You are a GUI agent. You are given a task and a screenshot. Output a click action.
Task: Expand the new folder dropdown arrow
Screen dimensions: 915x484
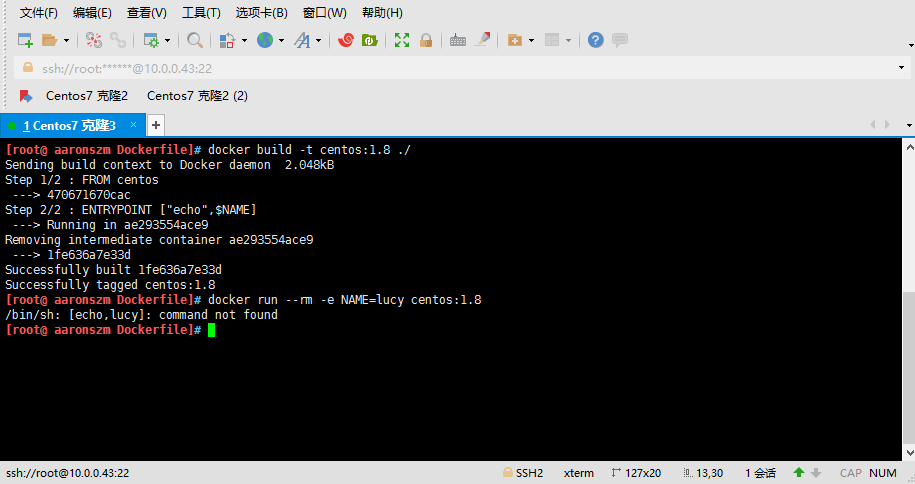click(531, 40)
